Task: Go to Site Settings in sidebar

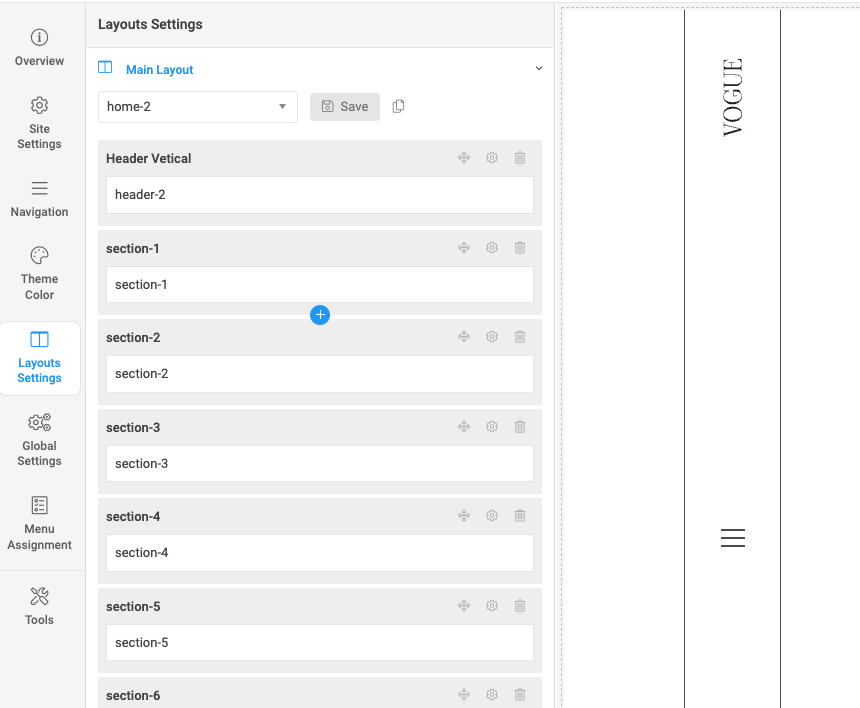Action: [40, 123]
